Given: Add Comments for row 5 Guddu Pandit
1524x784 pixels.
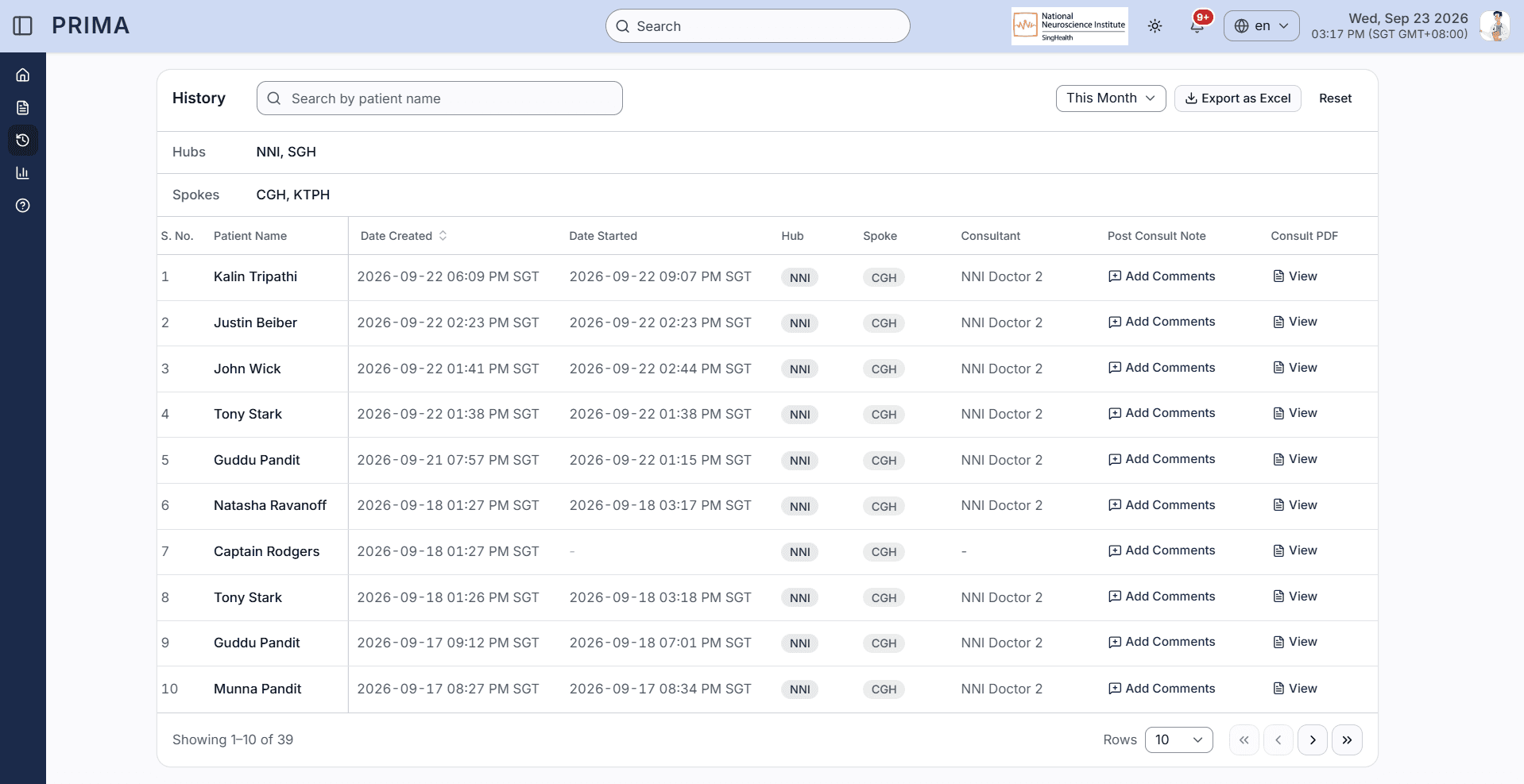Looking at the screenshot, I should click(1162, 459).
